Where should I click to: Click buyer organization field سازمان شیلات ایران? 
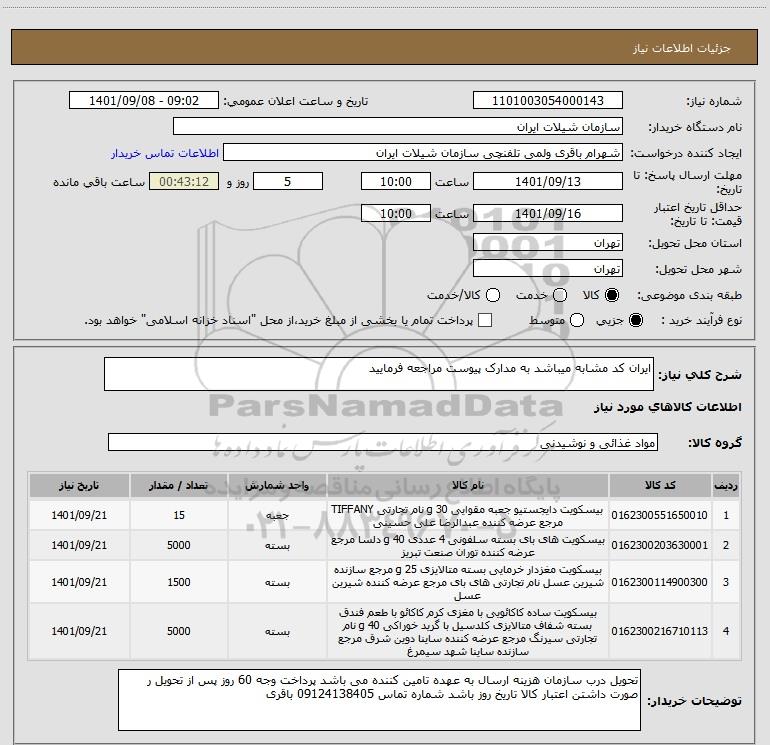pos(398,126)
